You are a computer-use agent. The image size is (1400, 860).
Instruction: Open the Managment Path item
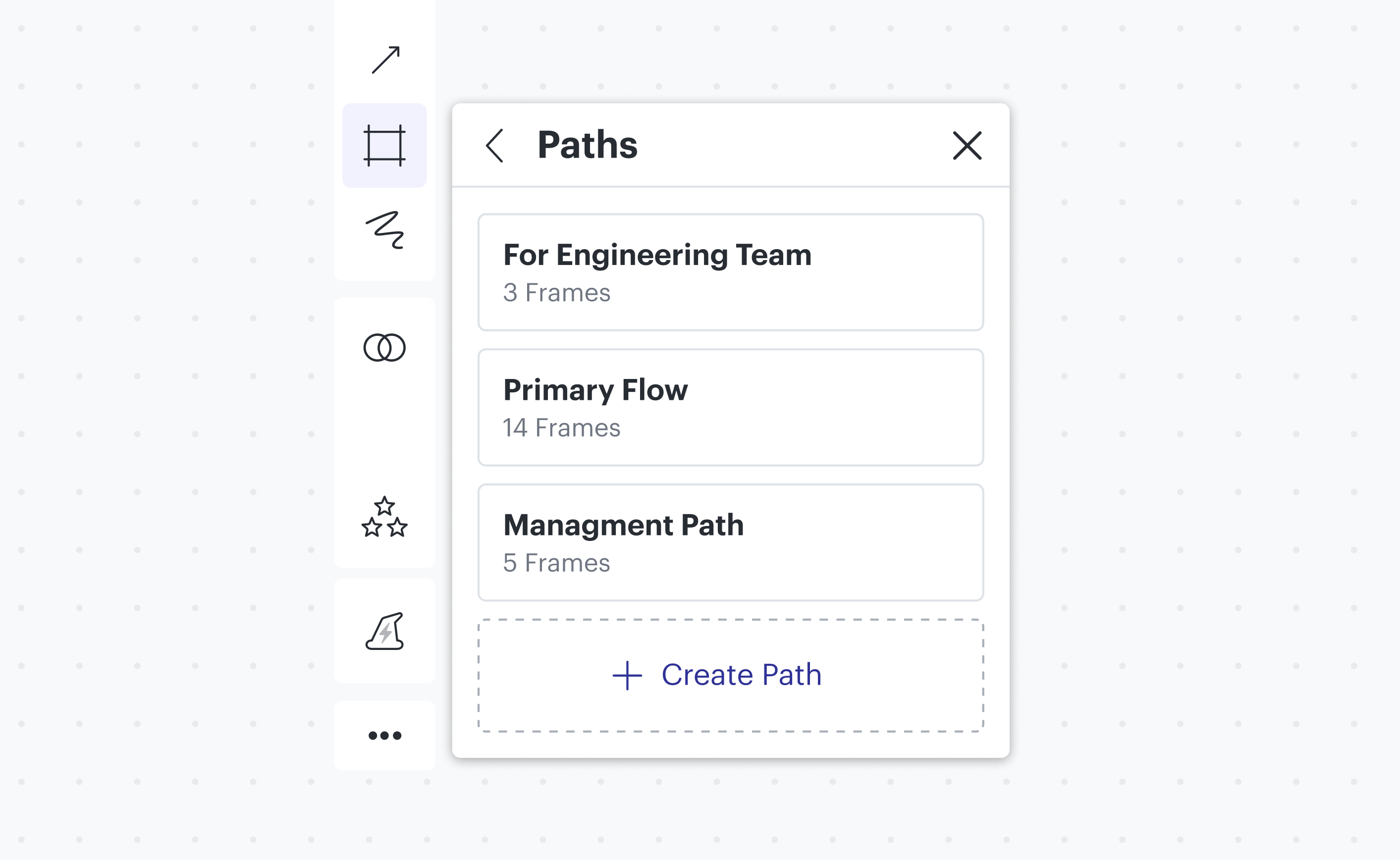tap(730, 542)
